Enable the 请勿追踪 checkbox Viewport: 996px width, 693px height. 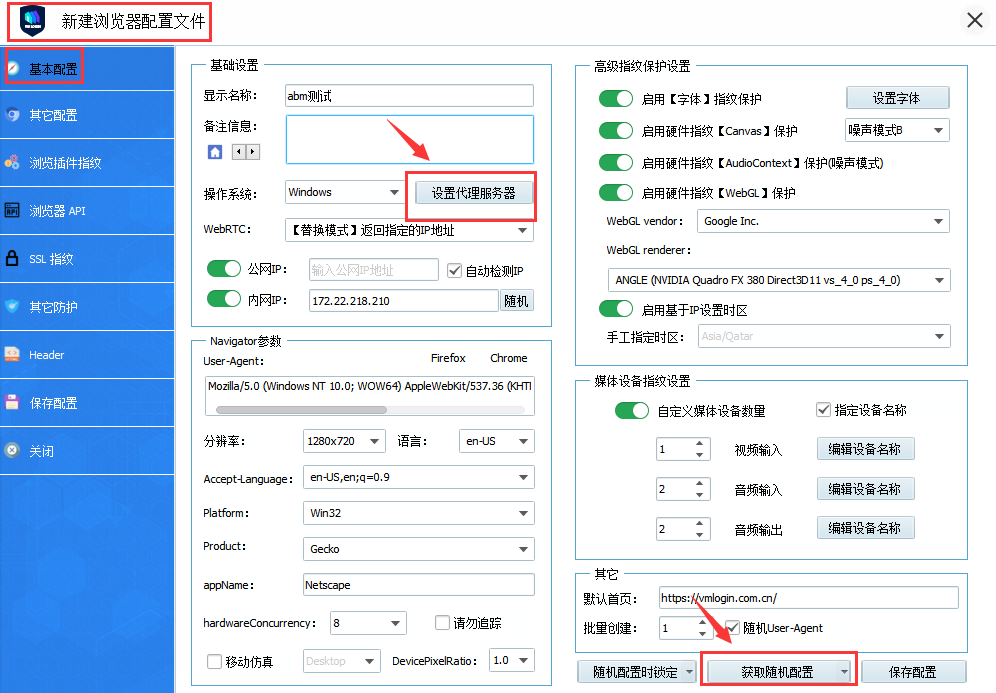(442, 623)
